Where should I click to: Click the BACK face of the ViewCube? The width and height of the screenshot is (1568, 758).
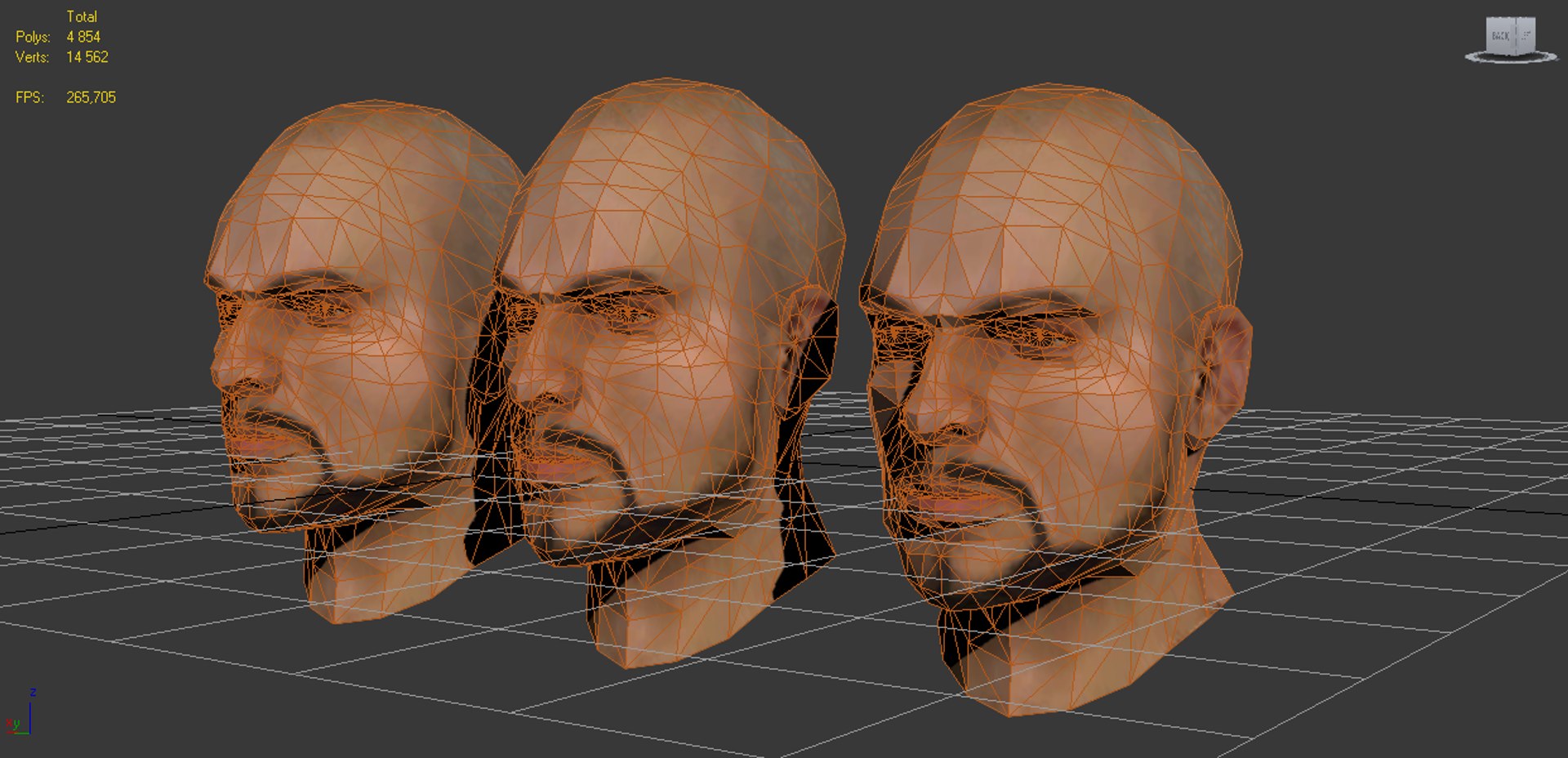(1500, 36)
